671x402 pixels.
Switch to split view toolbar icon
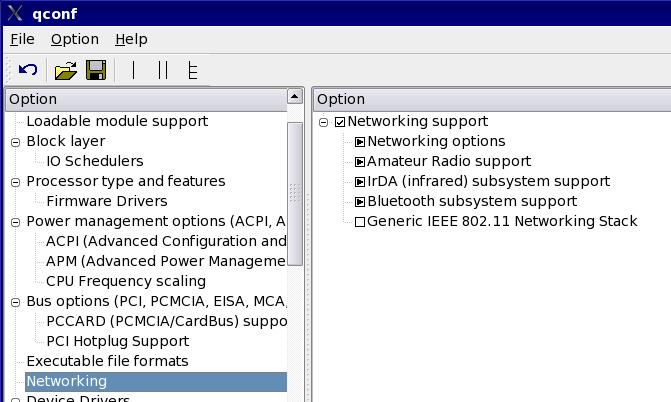(163, 70)
